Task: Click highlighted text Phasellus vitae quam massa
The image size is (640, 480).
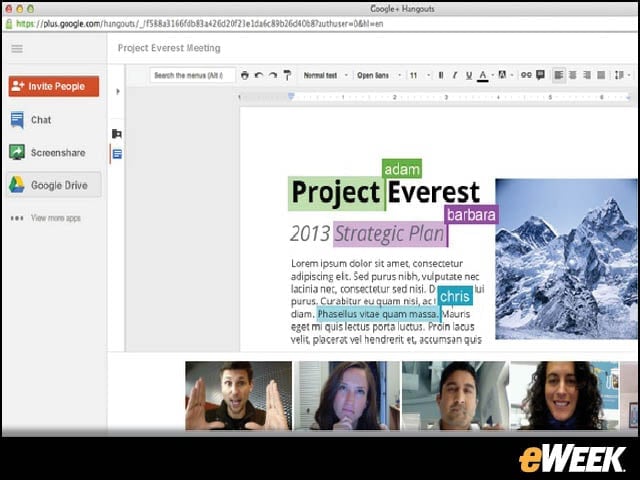Action: 378,314
